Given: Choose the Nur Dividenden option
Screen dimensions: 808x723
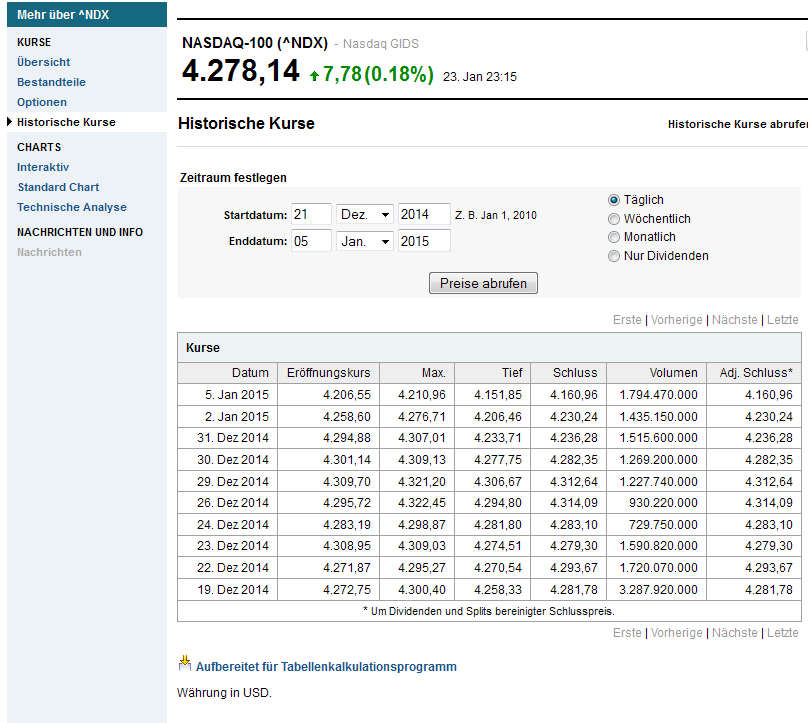Looking at the screenshot, I should (x=613, y=256).
